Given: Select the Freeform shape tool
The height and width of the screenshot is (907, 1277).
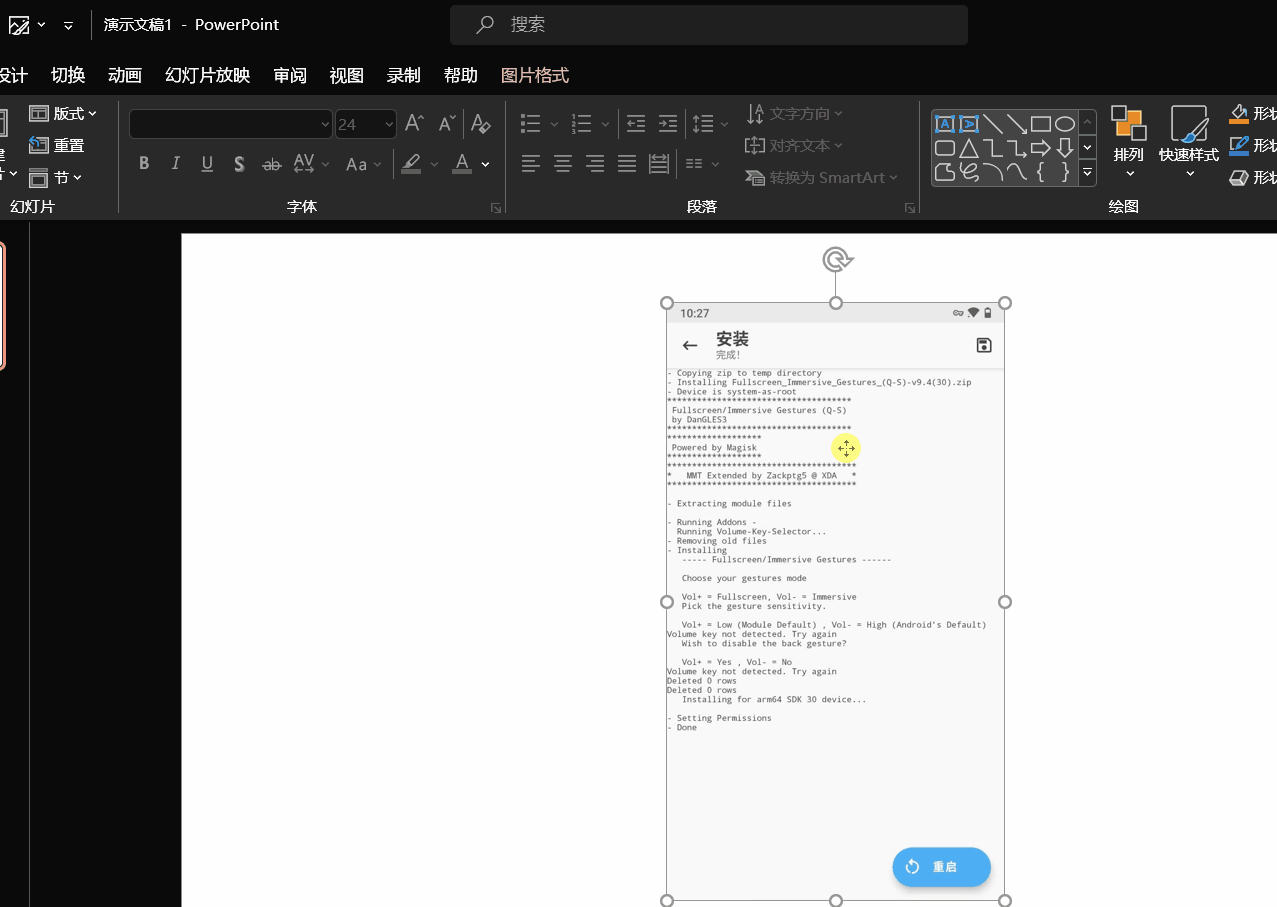Looking at the screenshot, I should pyautogui.click(x=945, y=172).
